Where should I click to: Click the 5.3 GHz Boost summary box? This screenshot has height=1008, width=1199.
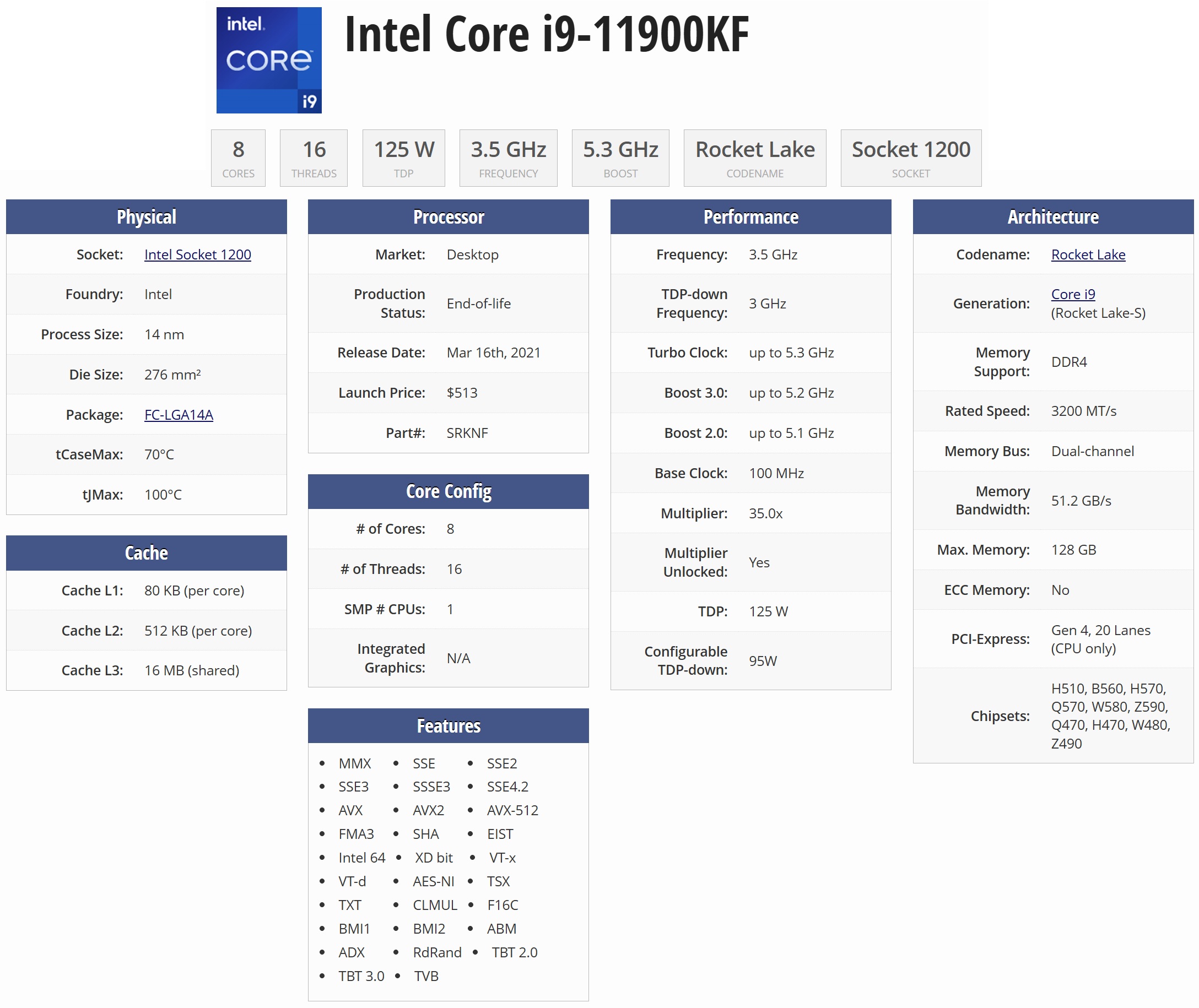click(x=620, y=158)
